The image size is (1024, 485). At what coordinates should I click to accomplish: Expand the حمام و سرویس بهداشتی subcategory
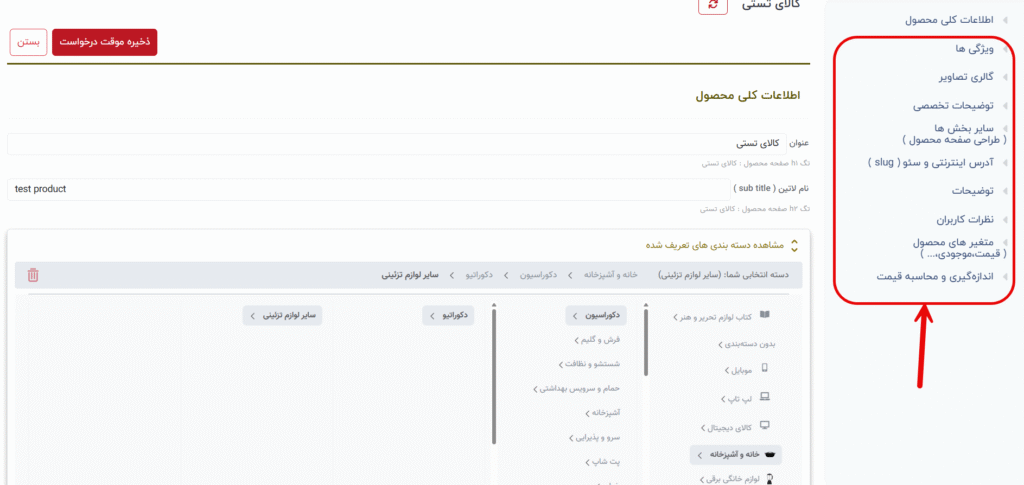point(576,388)
